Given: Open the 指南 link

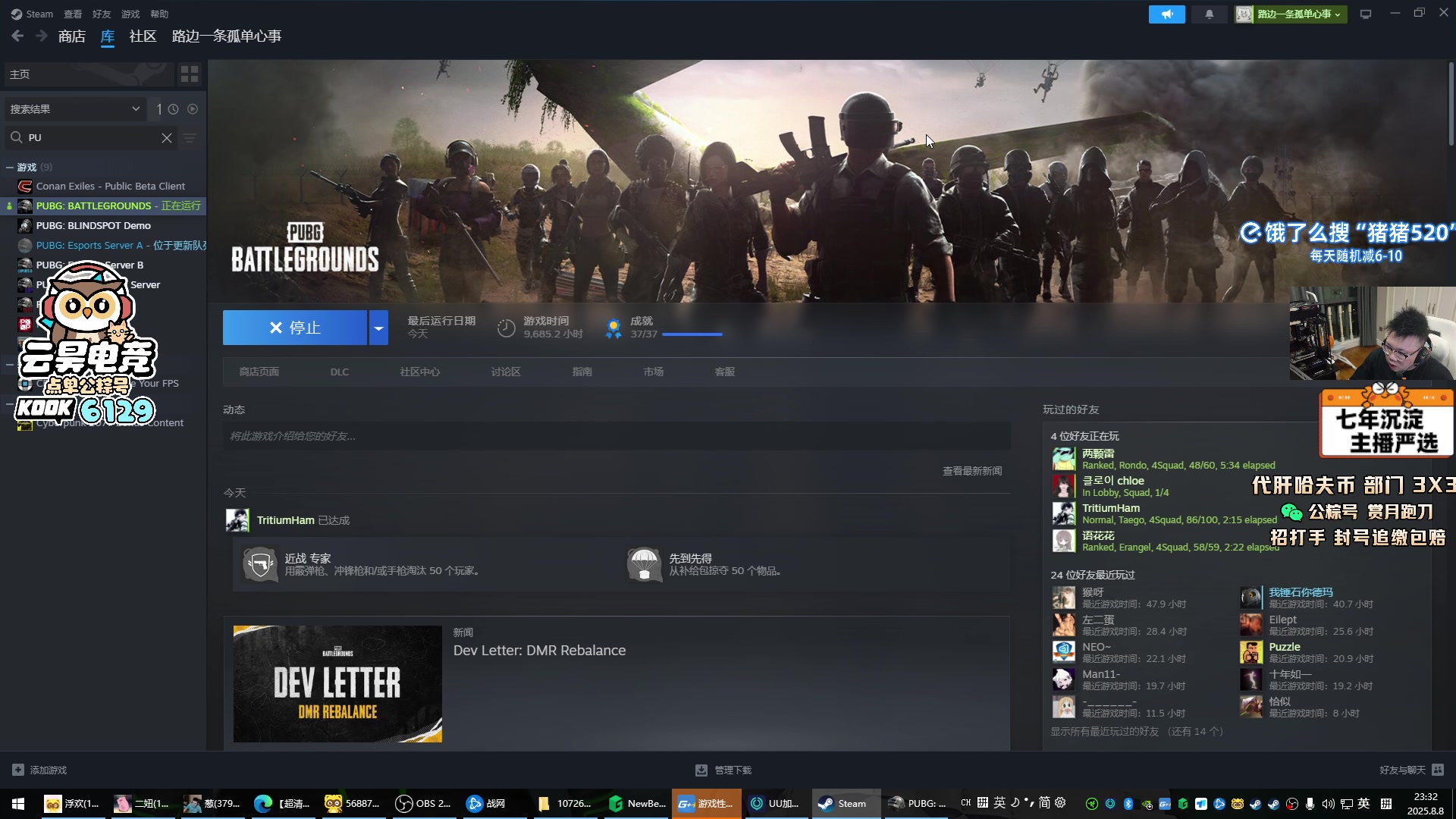Looking at the screenshot, I should [x=582, y=372].
